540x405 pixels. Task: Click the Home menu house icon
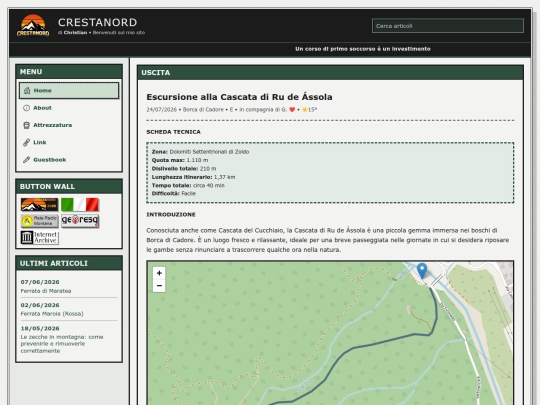point(27,91)
